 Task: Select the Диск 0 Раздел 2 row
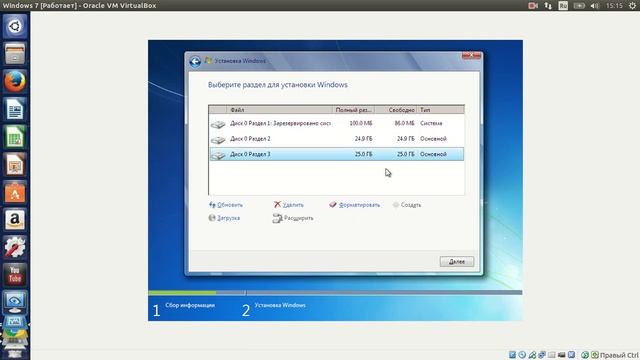(x=336, y=139)
